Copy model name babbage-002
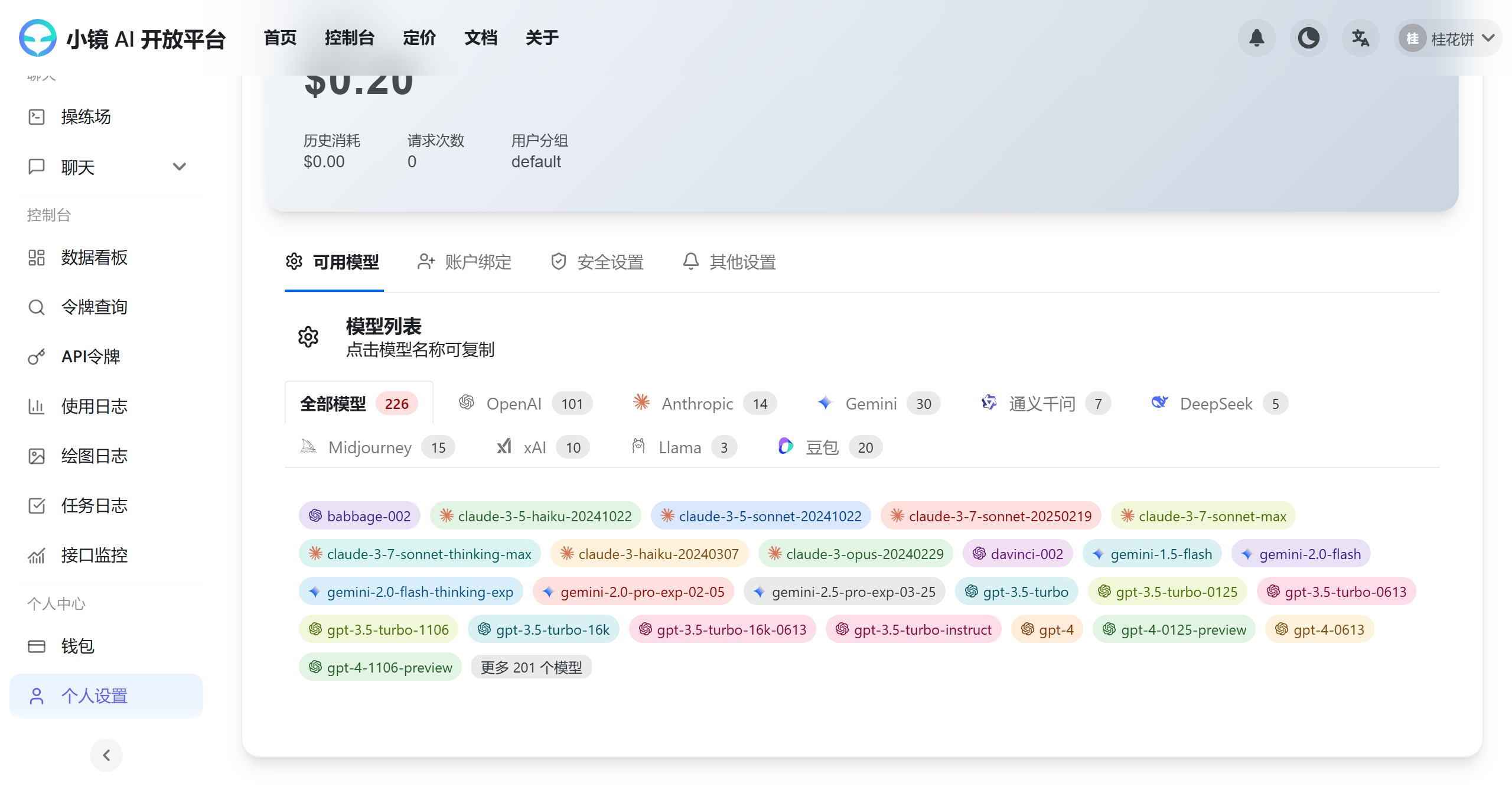Image resolution: width=1512 pixels, height=786 pixels. tap(360, 516)
